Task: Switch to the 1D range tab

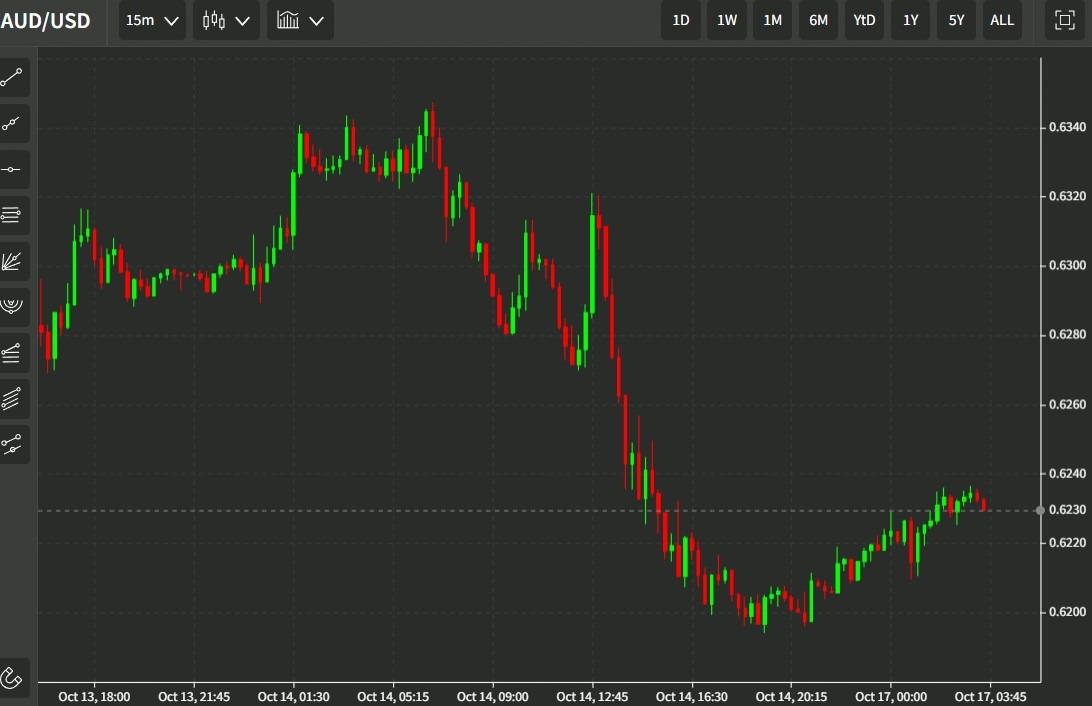Action: pyautogui.click(x=681, y=20)
